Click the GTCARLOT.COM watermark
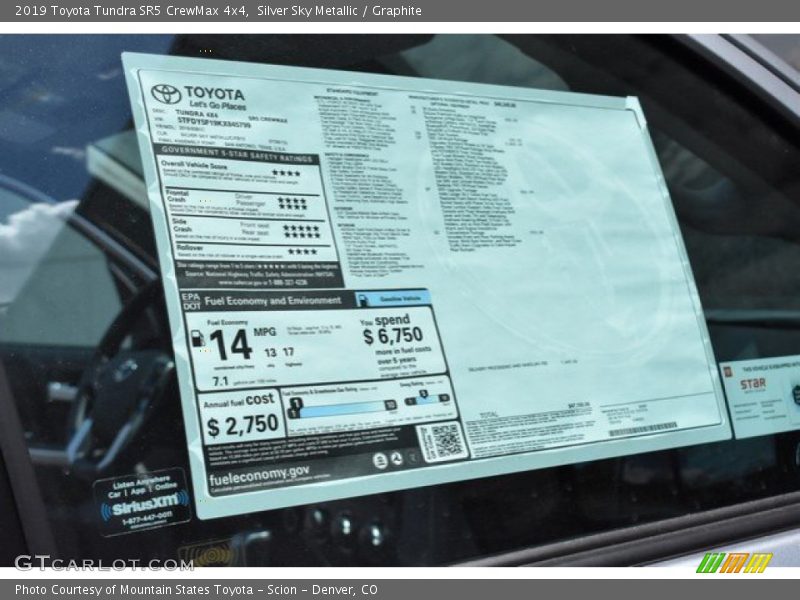 tap(103, 563)
